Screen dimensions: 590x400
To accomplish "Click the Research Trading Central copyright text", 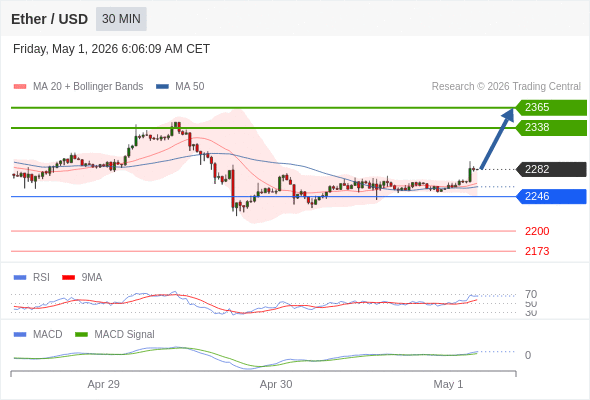I will (x=506, y=87).
